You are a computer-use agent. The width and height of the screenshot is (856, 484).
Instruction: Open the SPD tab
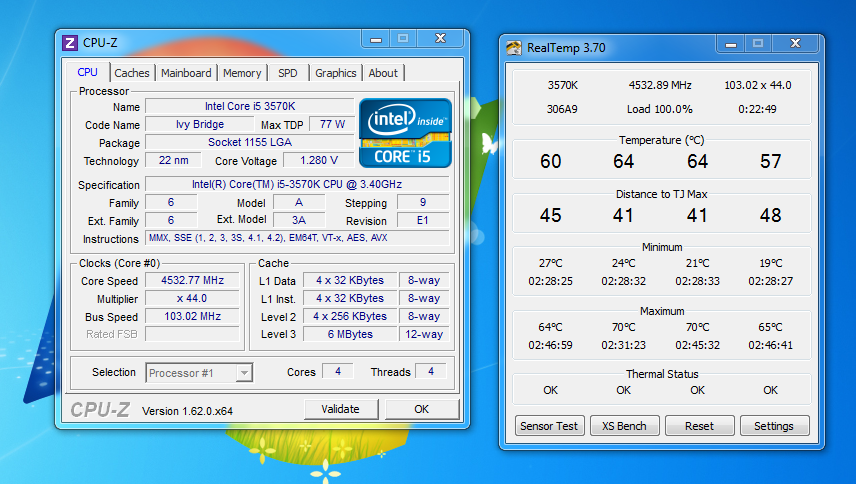click(288, 73)
